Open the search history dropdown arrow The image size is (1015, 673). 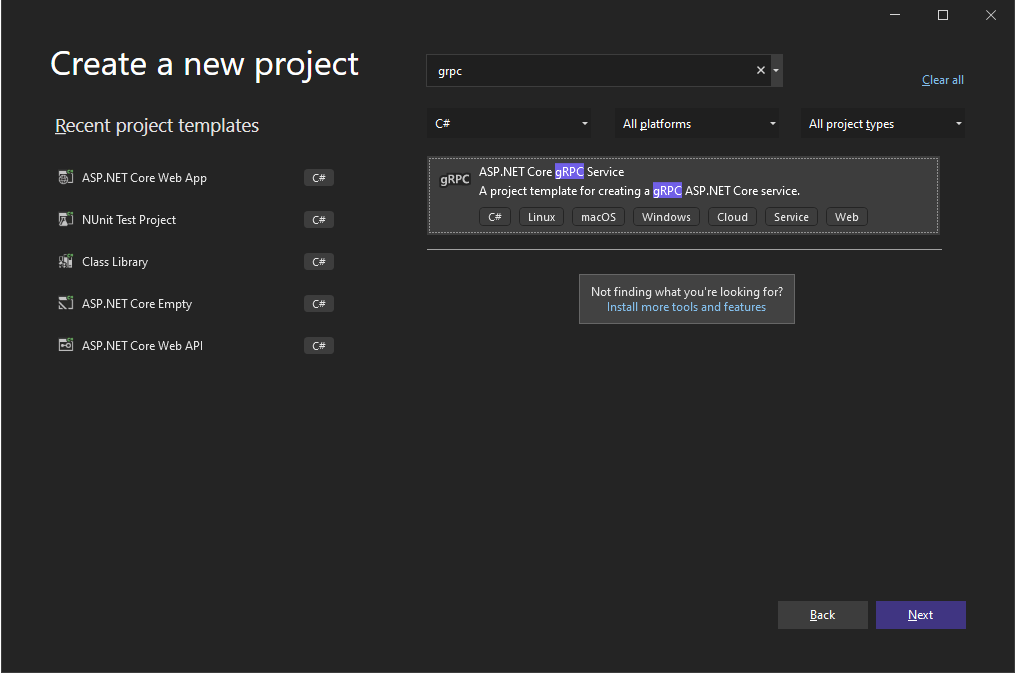click(775, 70)
